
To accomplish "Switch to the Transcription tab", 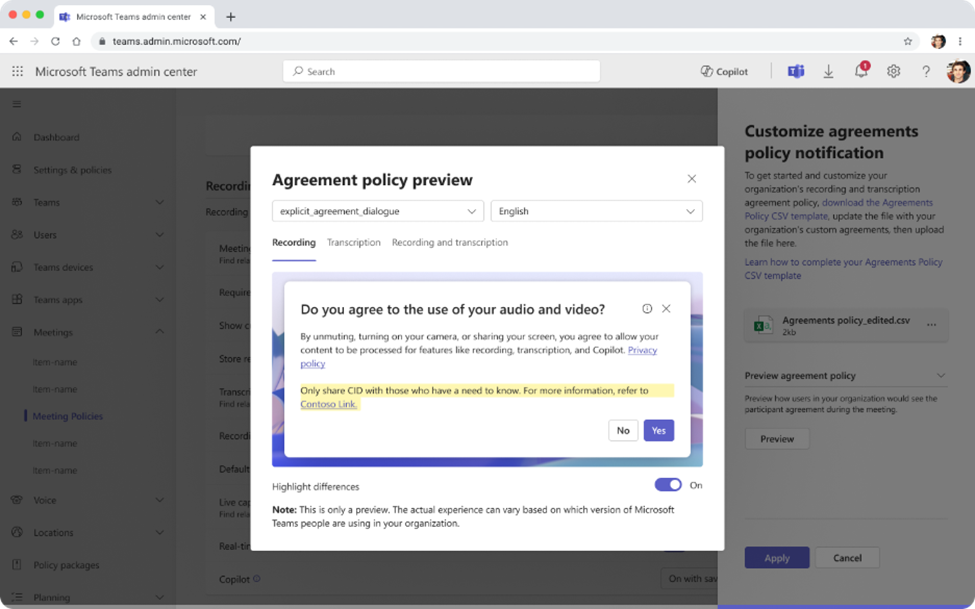I will 353,242.
